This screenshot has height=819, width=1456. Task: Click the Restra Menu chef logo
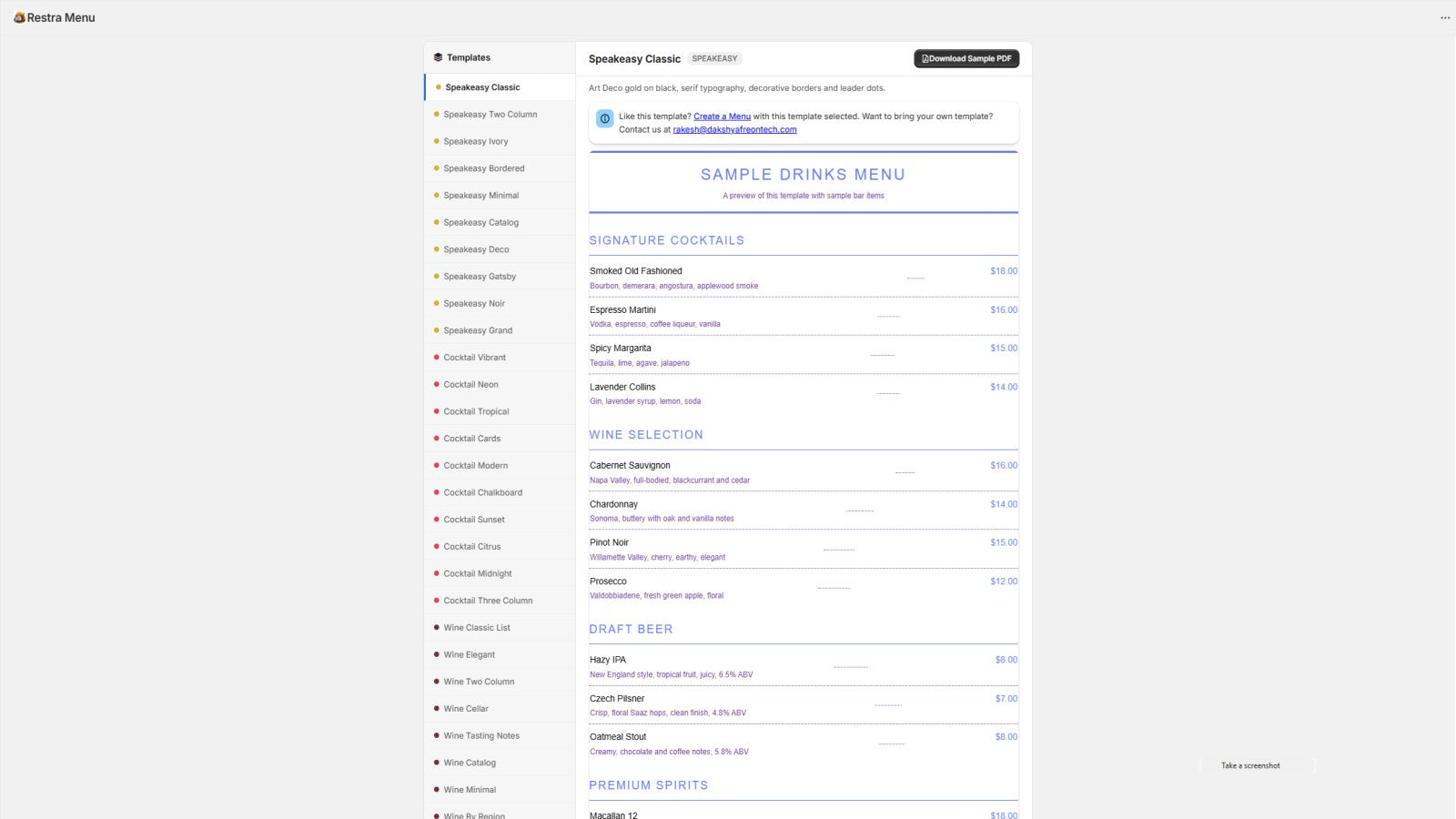click(20, 17)
